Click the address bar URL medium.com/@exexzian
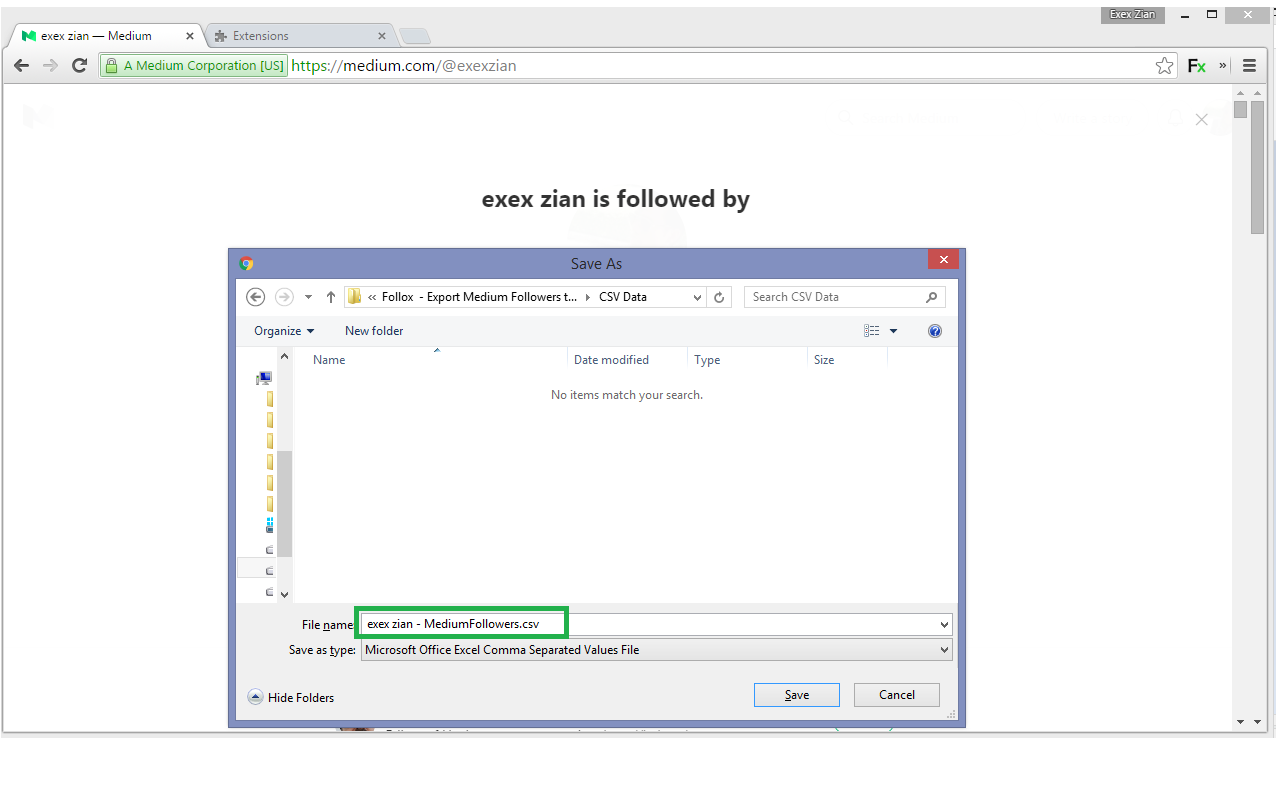Image resolution: width=1280 pixels, height=800 pixels. (x=404, y=66)
